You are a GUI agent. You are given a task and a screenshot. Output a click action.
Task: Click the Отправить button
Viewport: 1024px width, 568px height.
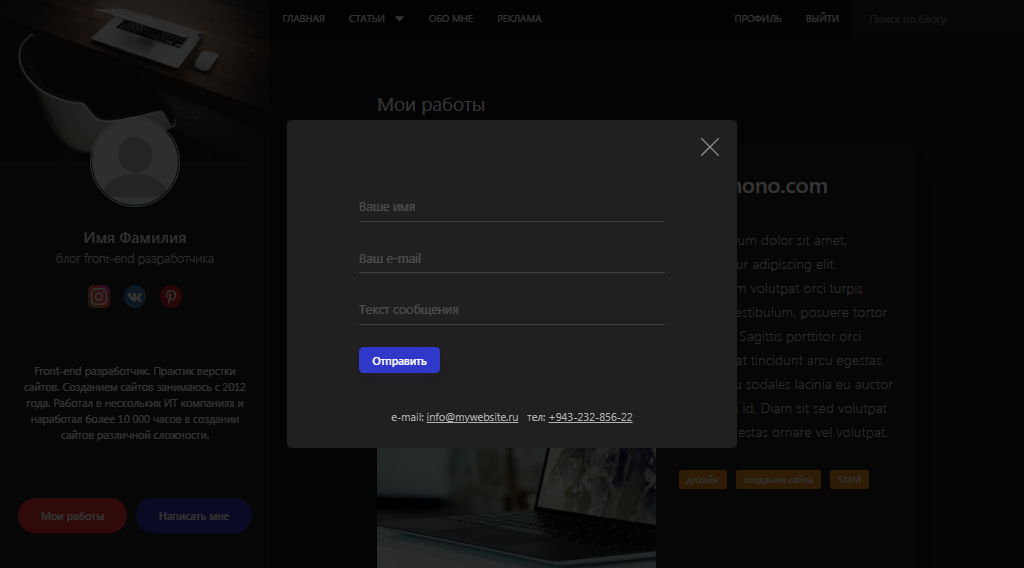point(399,360)
